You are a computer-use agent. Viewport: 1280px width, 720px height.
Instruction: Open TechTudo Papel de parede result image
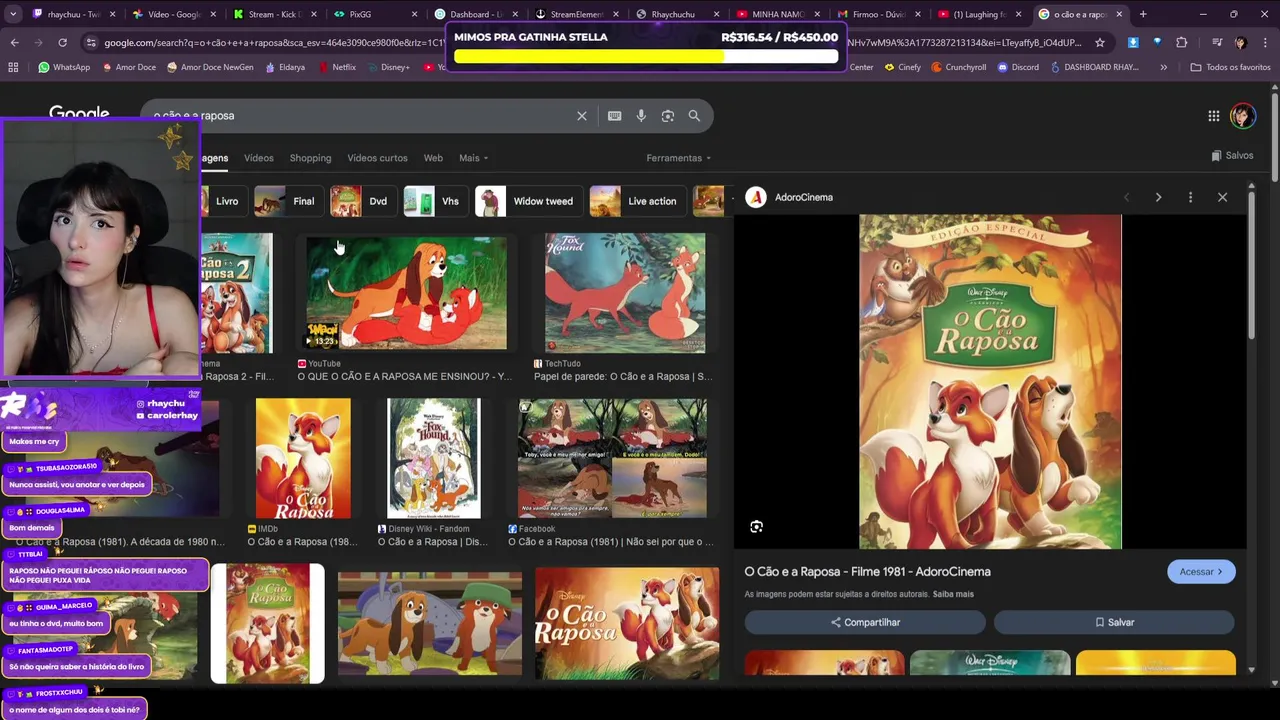(625, 293)
